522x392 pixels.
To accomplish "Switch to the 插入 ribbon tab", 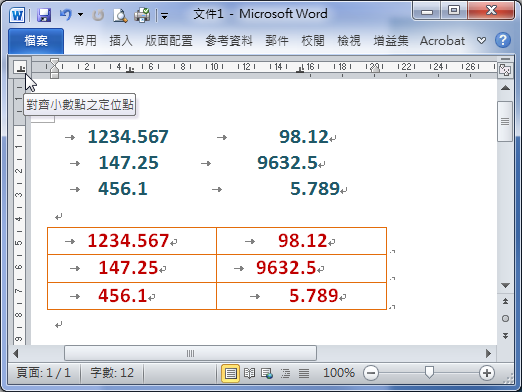I will 121,41.
